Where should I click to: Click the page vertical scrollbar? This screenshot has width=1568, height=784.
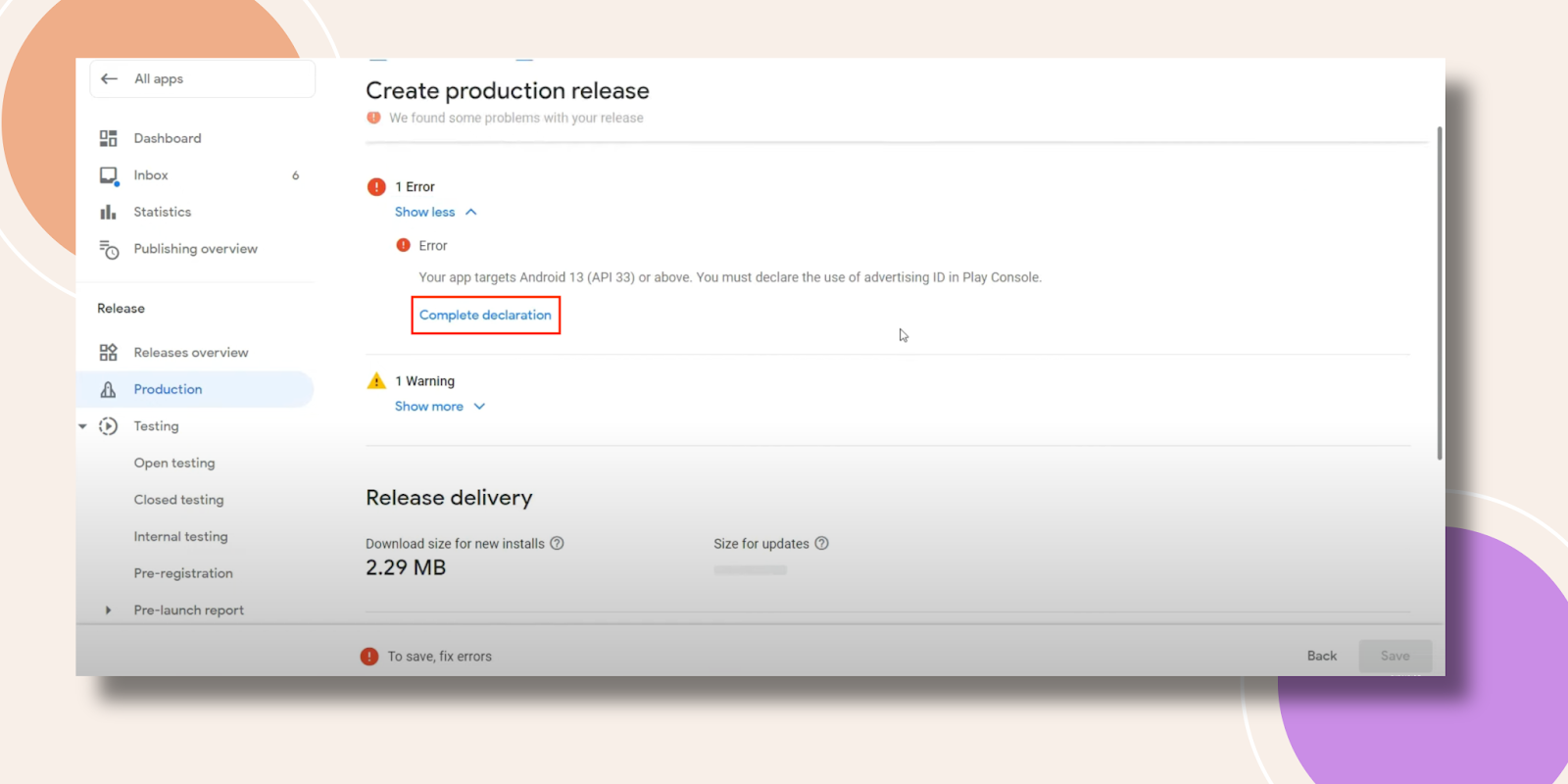(1440, 294)
